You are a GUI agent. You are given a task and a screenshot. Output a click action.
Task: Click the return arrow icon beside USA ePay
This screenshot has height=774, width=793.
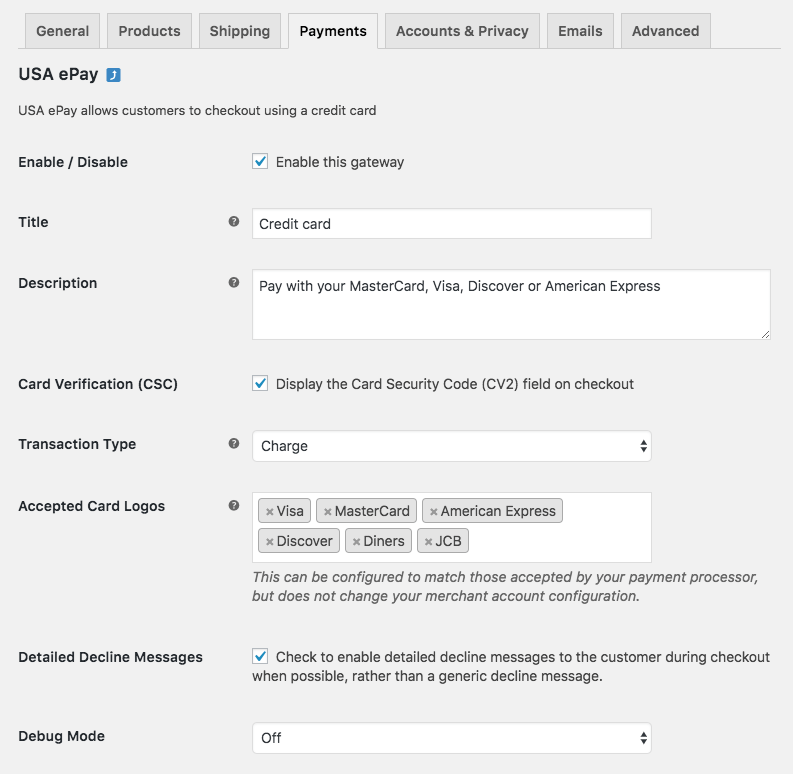click(114, 75)
